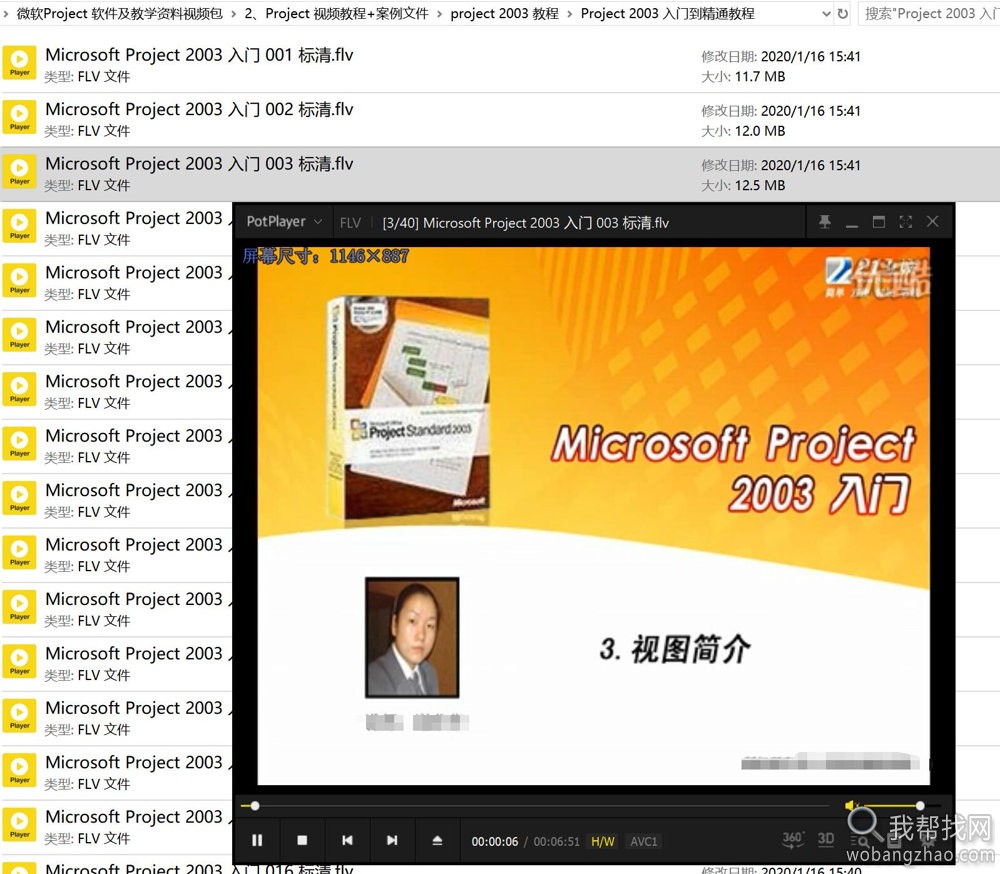Expand chevron after Project 视频教程+案例文件

coord(439,14)
